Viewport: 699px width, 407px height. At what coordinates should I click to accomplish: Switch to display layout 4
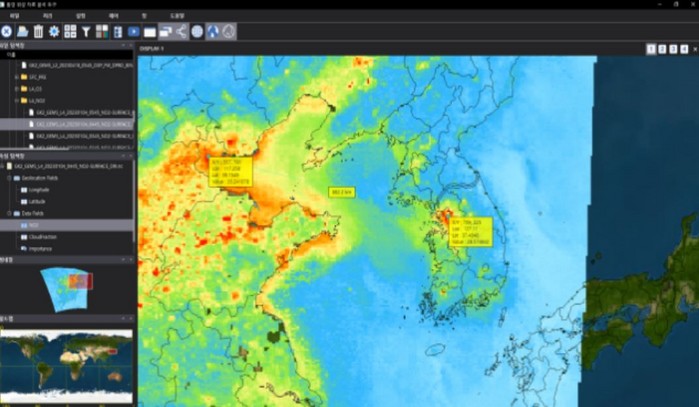click(683, 49)
